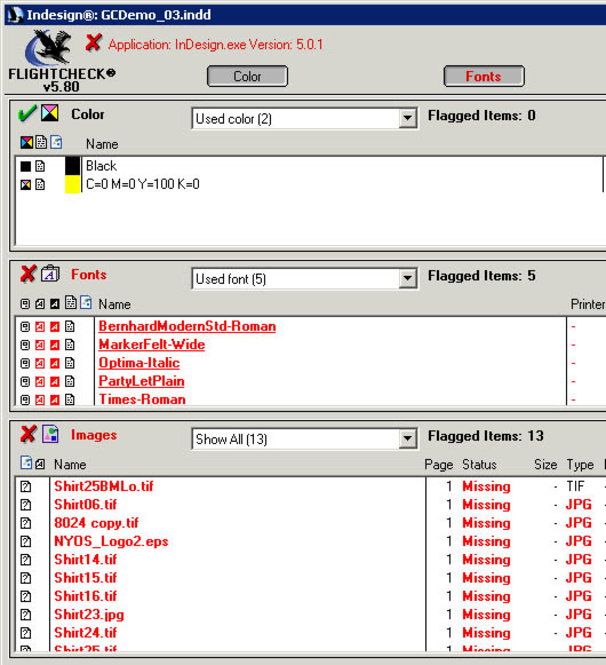Click the FlightCheck eagle logo
The height and width of the screenshot is (665, 606).
pos(50,47)
